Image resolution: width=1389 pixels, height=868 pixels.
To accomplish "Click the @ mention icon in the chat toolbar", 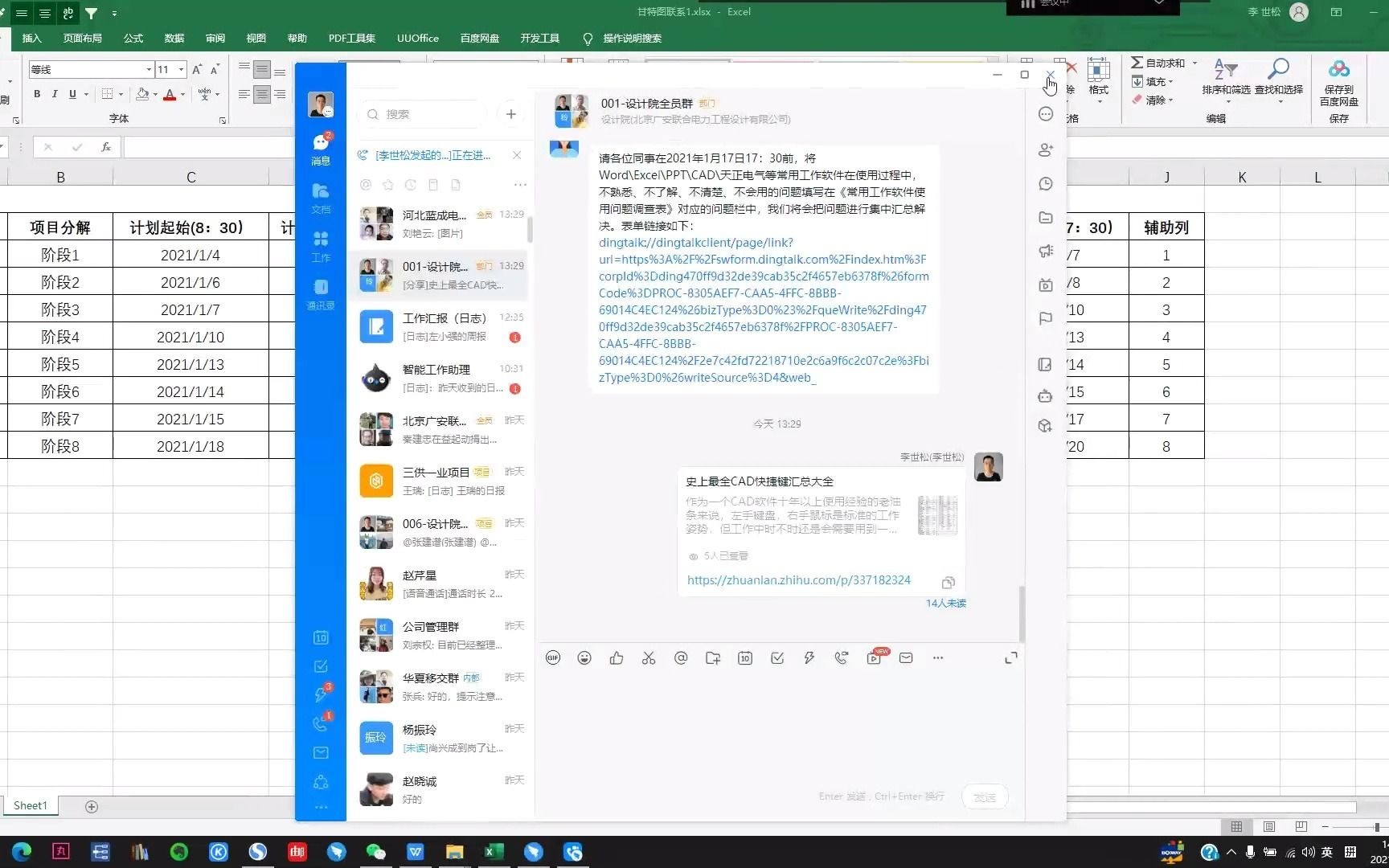I will click(x=681, y=658).
